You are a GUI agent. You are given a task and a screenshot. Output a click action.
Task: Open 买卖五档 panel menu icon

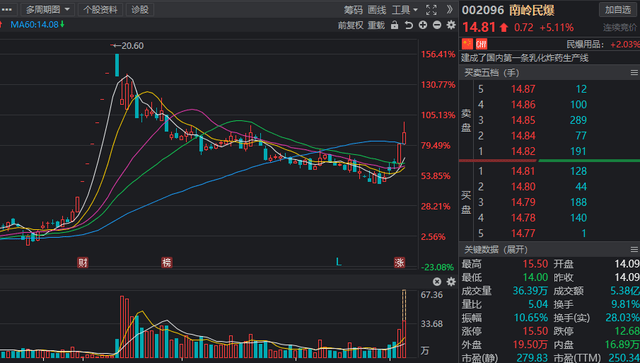point(634,73)
